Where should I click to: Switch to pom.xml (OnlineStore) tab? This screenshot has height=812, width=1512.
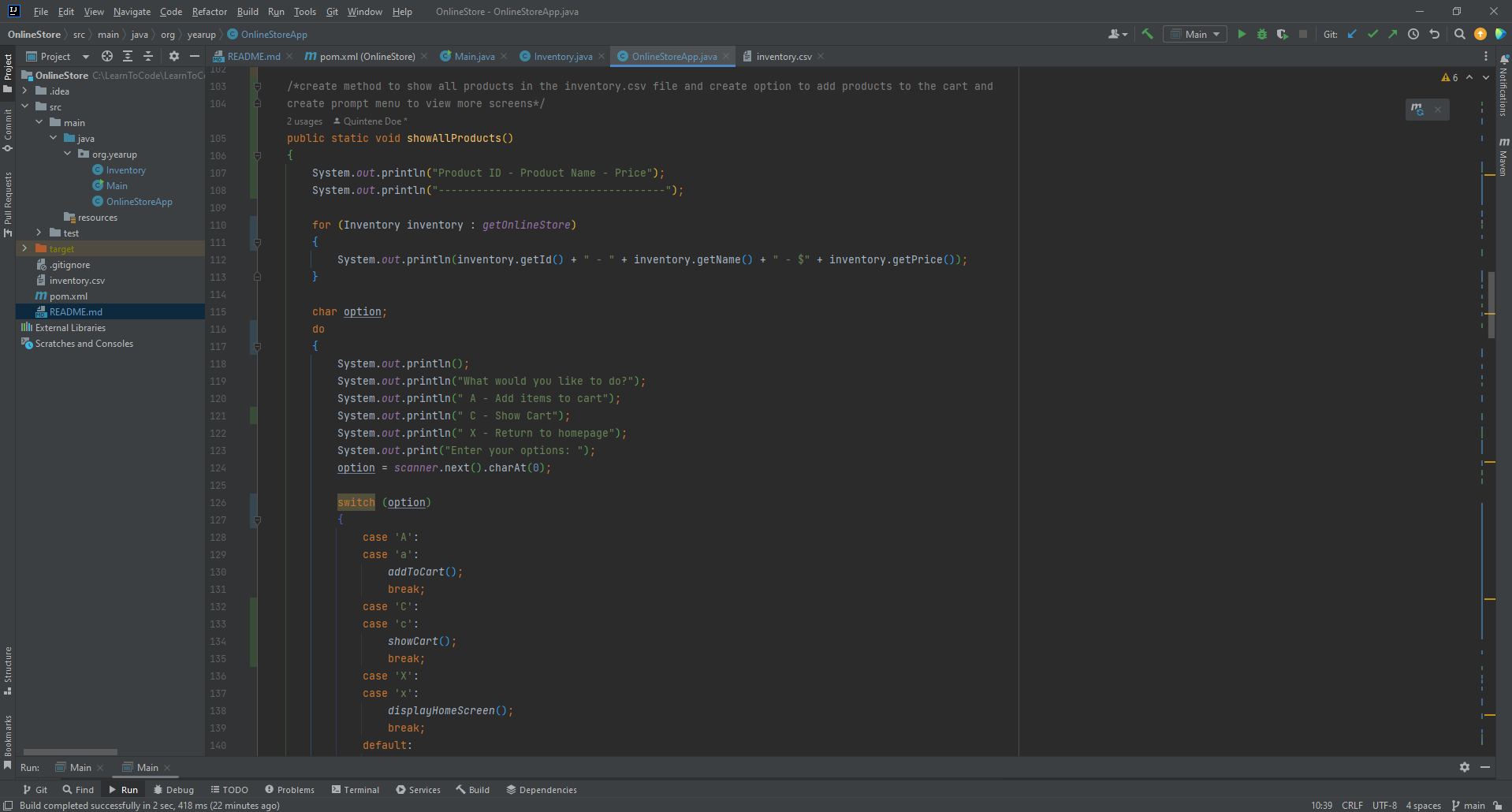[367, 56]
